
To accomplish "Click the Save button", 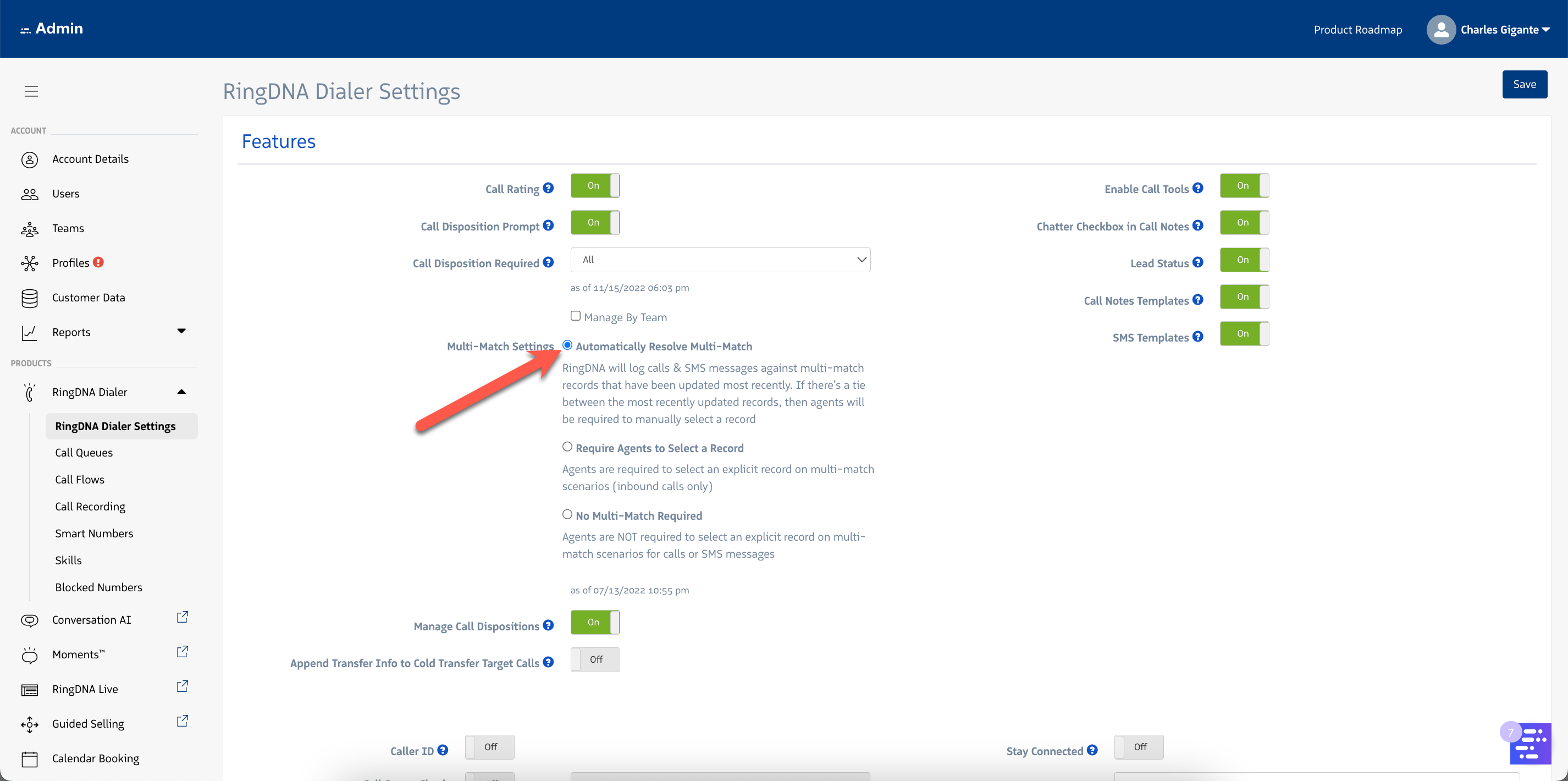I will [x=1523, y=85].
